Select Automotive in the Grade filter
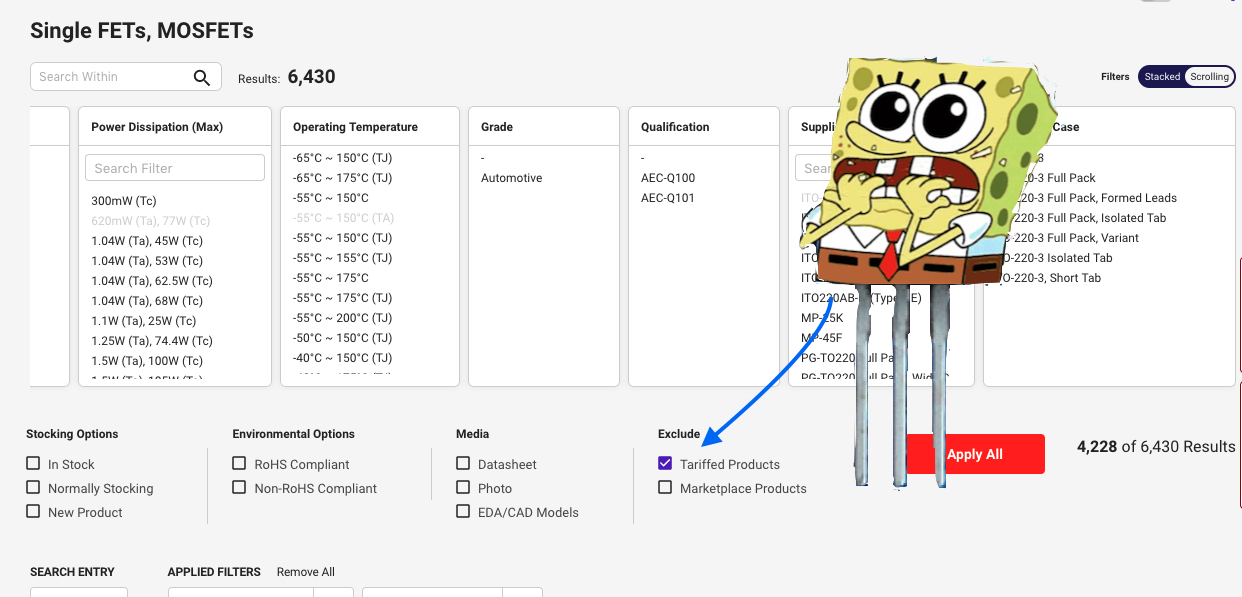This screenshot has width=1242, height=597. pos(512,178)
